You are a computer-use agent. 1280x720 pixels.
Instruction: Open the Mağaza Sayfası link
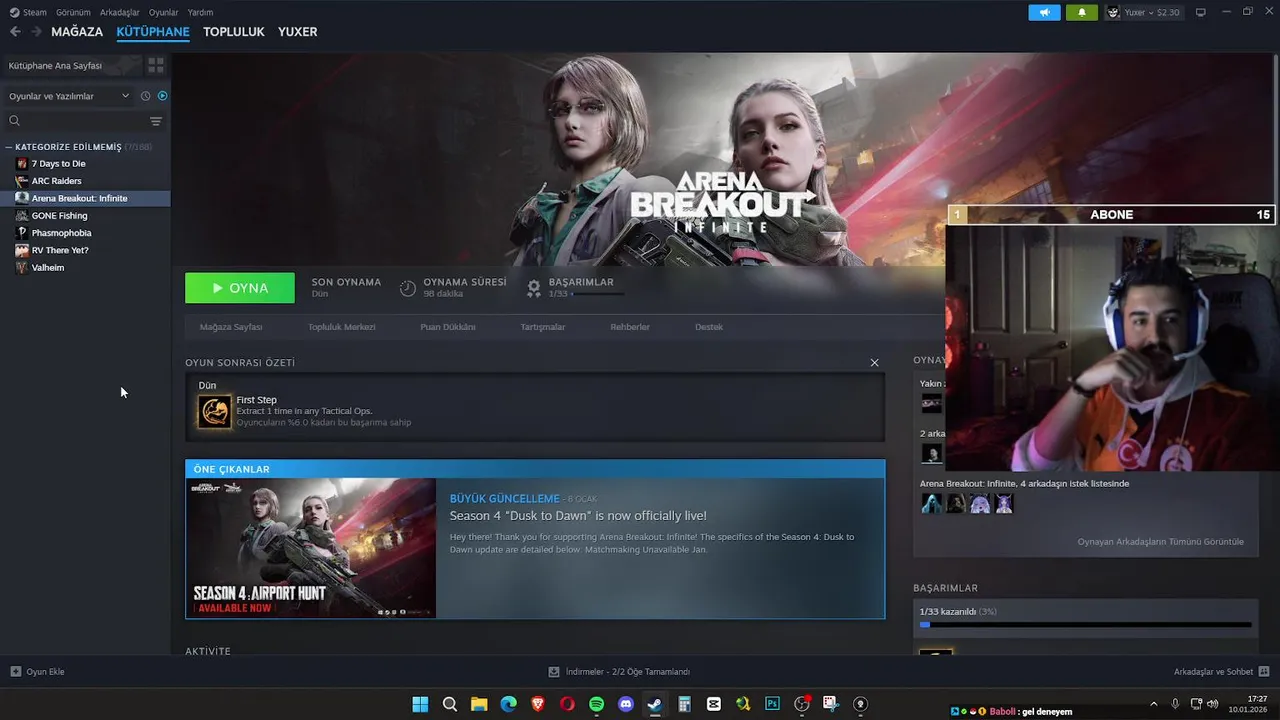[231, 327]
